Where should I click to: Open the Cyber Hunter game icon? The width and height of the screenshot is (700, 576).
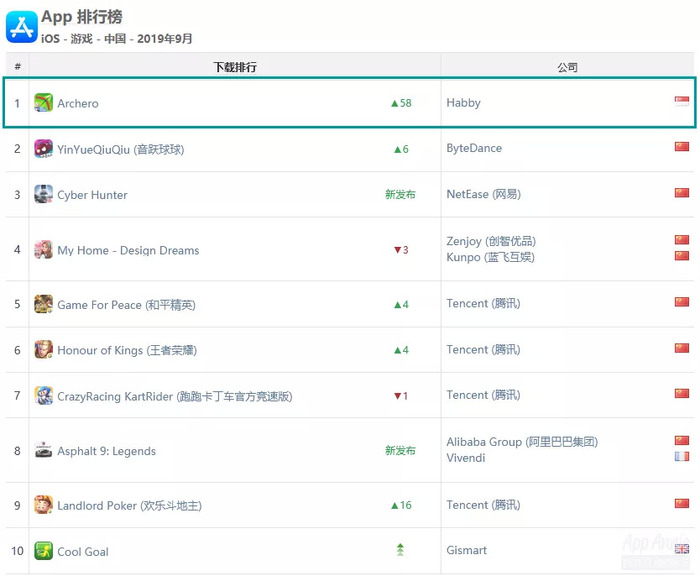(x=43, y=194)
